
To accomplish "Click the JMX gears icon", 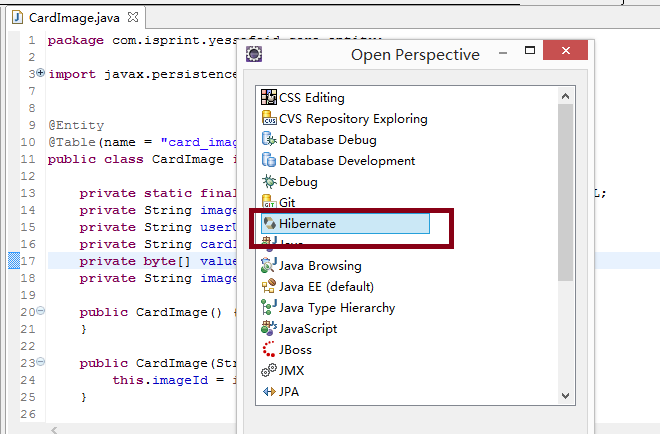I will tap(269, 370).
